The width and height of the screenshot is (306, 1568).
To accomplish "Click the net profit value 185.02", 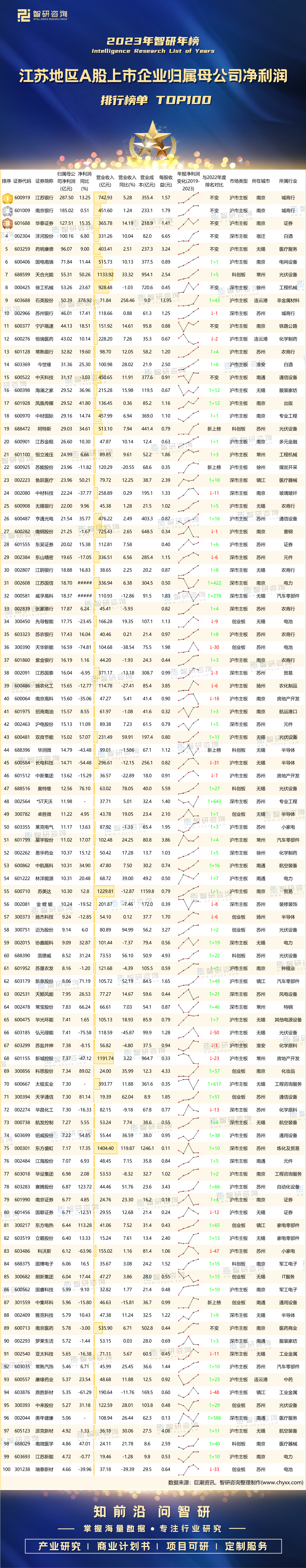I will [x=66, y=211].
